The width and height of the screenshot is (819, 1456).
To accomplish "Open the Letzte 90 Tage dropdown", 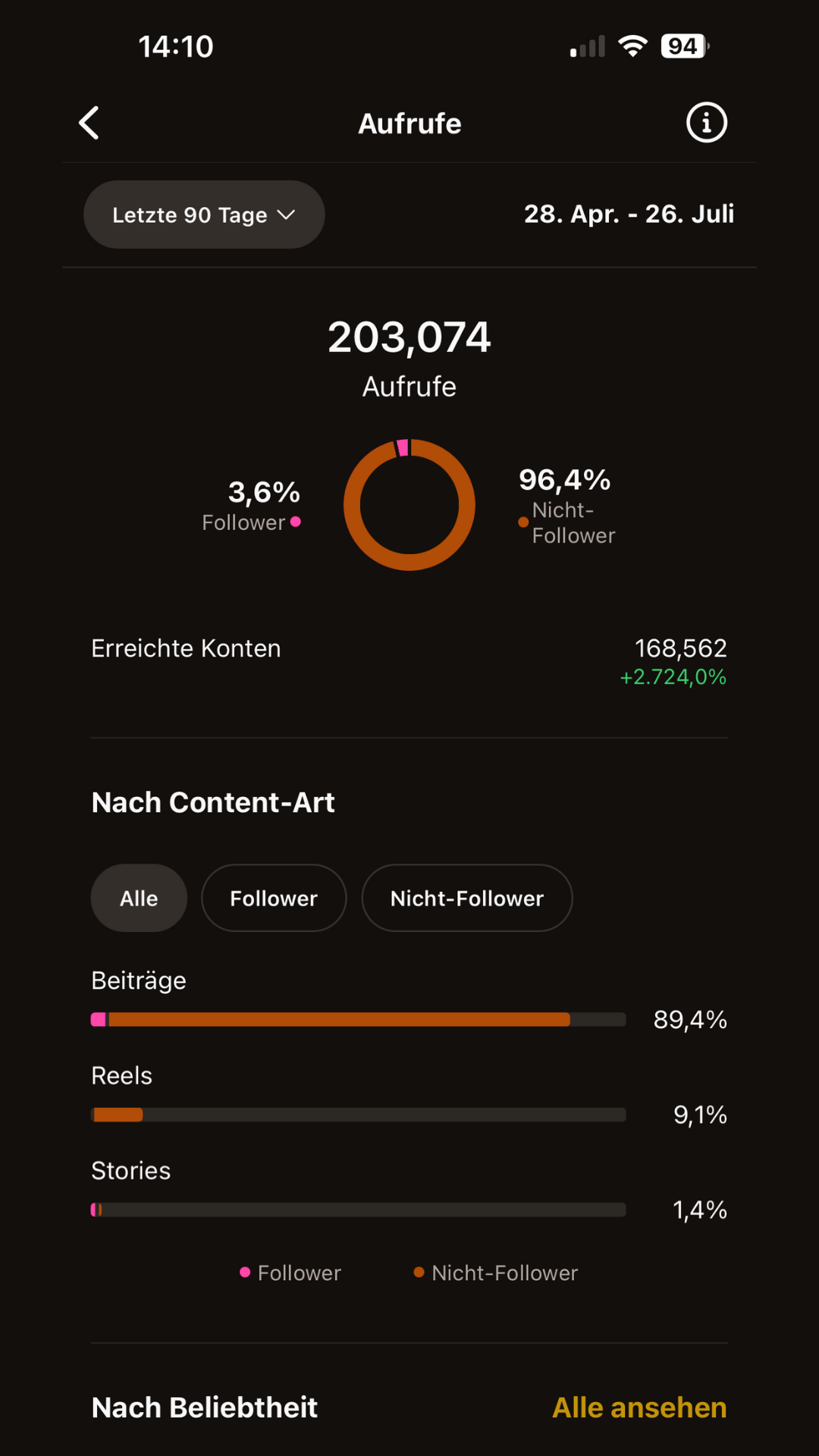I will click(x=204, y=215).
